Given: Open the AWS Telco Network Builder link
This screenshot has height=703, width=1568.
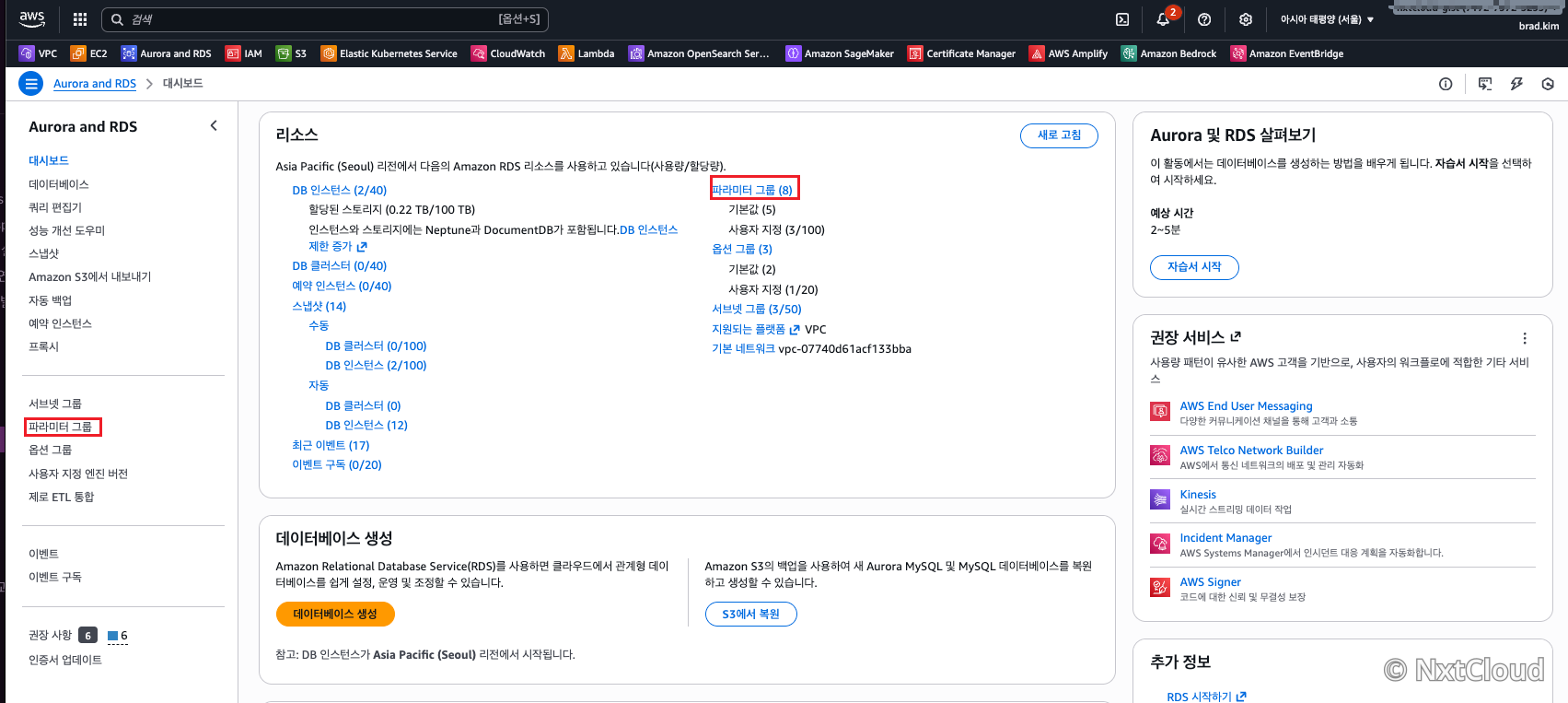Looking at the screenshot, I should [1252, 451].
